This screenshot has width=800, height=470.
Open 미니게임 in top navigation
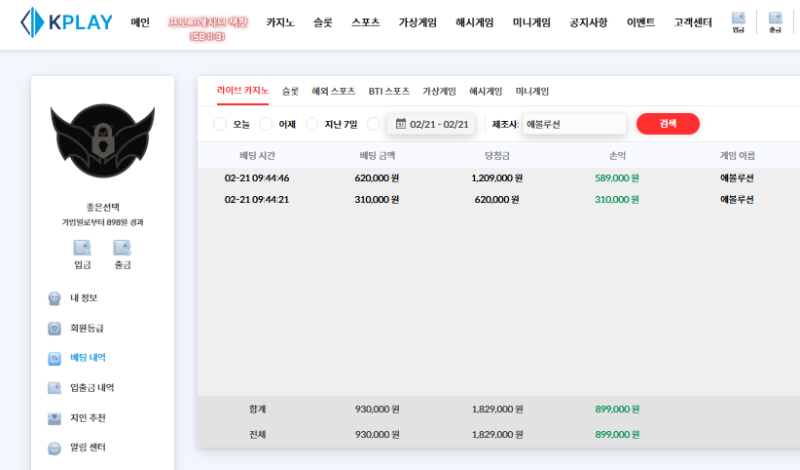pos(532,22)
